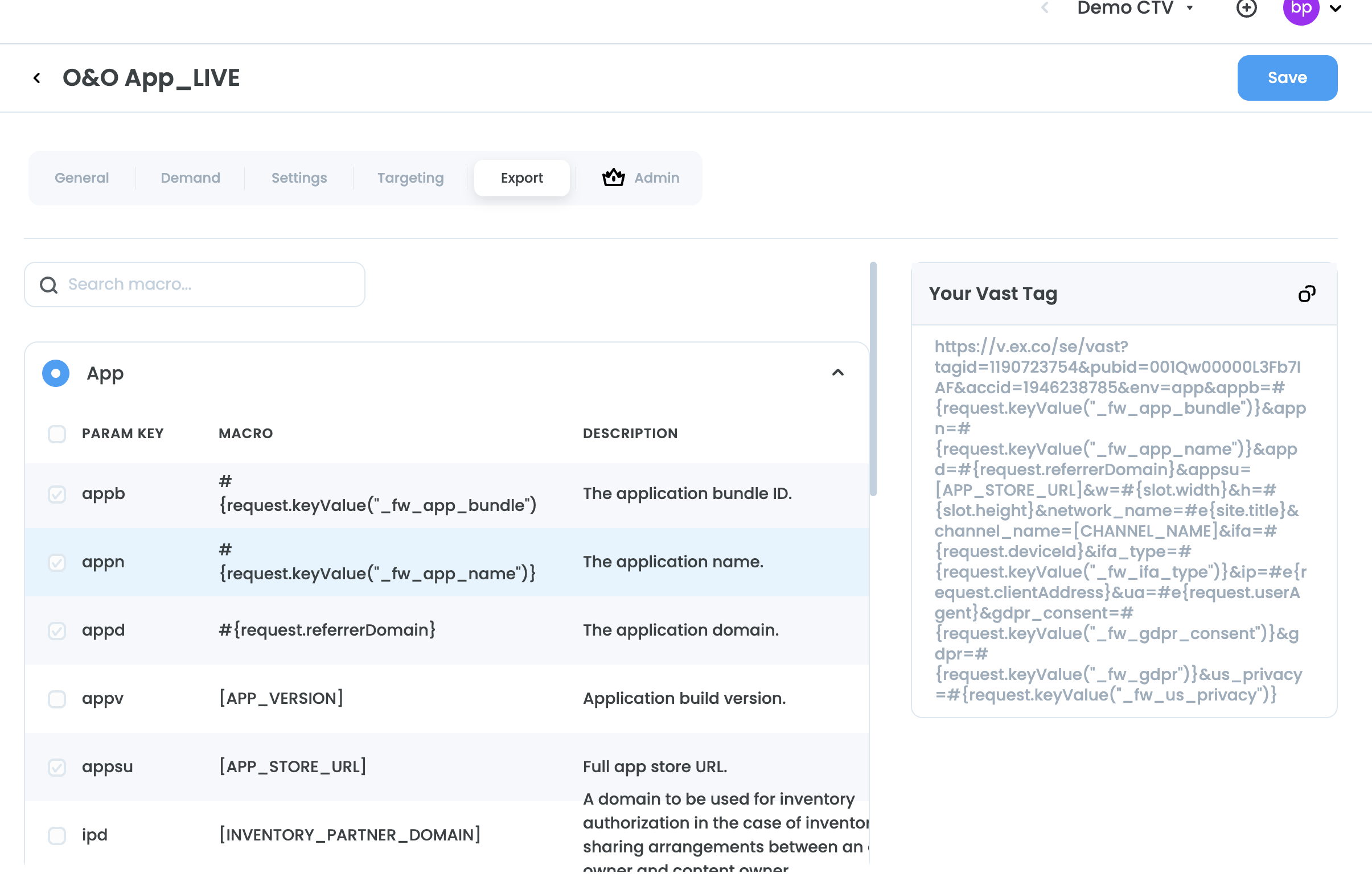Viewport: 1372px width, 882px height.
Task: Click the back arrow beside O&O App_LIVE
Action: coord(37,78)
